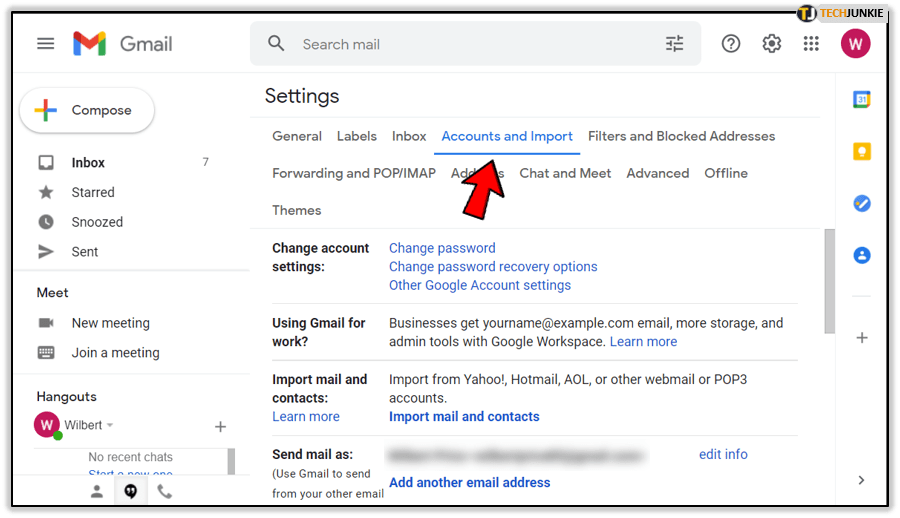900x518 pixels.
Task: Open Google Keep in side panel
Action: tap(861, 151)
